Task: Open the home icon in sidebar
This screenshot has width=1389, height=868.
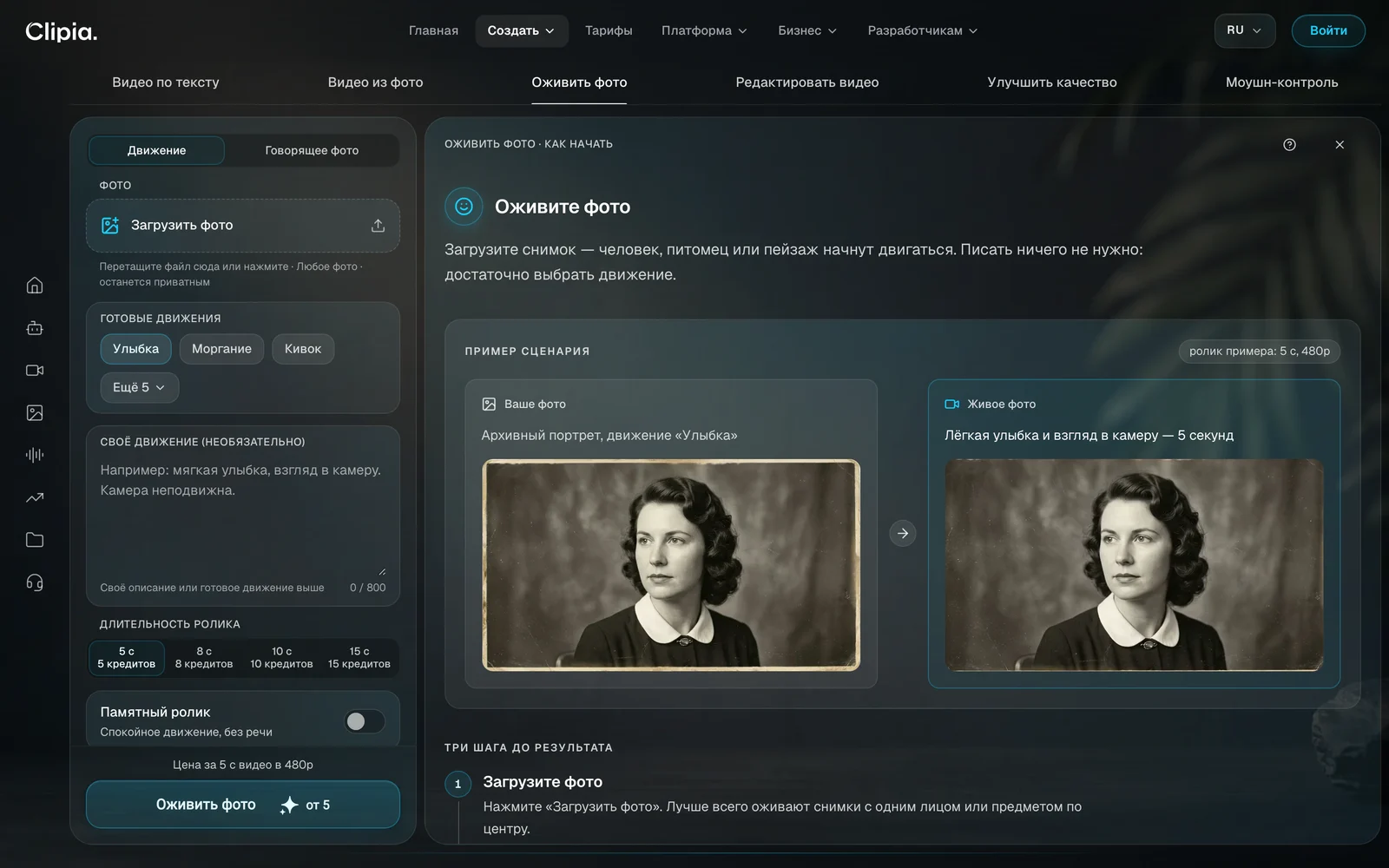Action: [x=35, y=285]
